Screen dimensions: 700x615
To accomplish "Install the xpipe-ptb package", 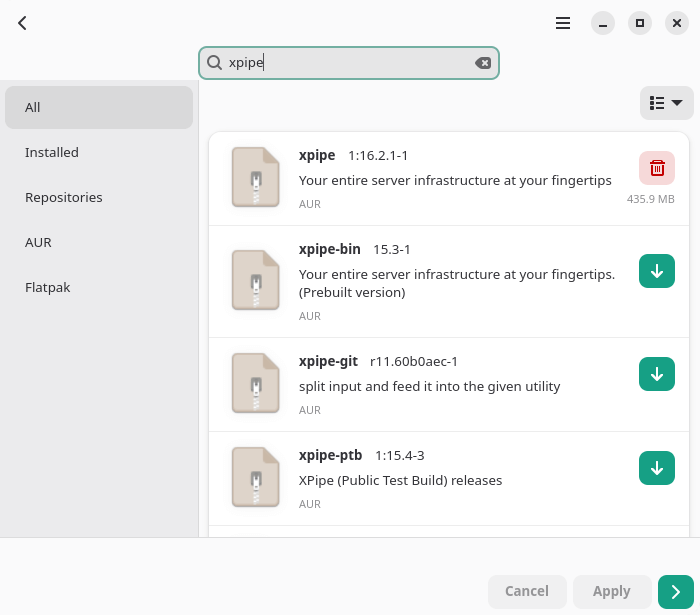I will 657,468.
